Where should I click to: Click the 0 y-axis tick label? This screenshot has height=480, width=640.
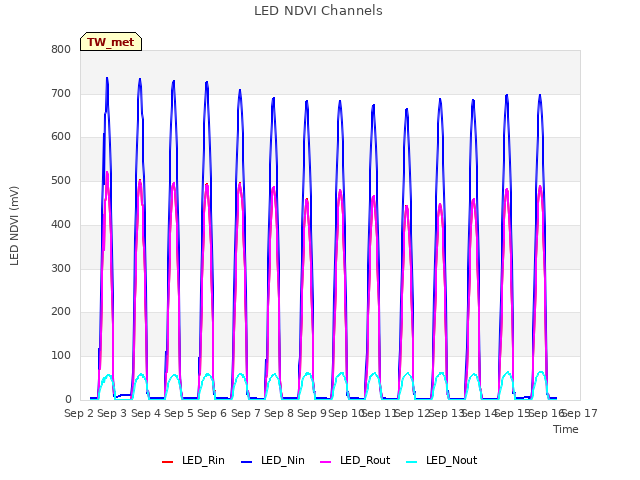point(68,400)
